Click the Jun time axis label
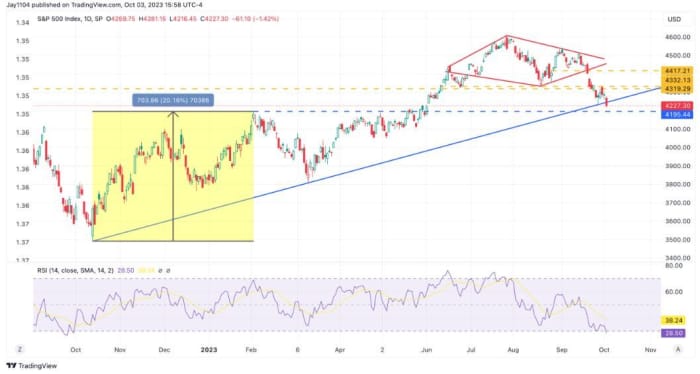 point(426,350)
